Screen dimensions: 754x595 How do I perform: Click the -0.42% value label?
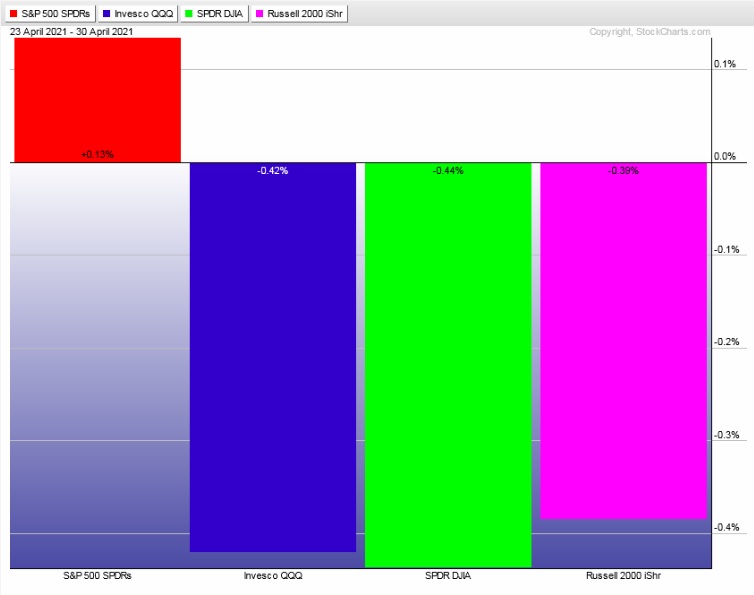pos(273,171)
